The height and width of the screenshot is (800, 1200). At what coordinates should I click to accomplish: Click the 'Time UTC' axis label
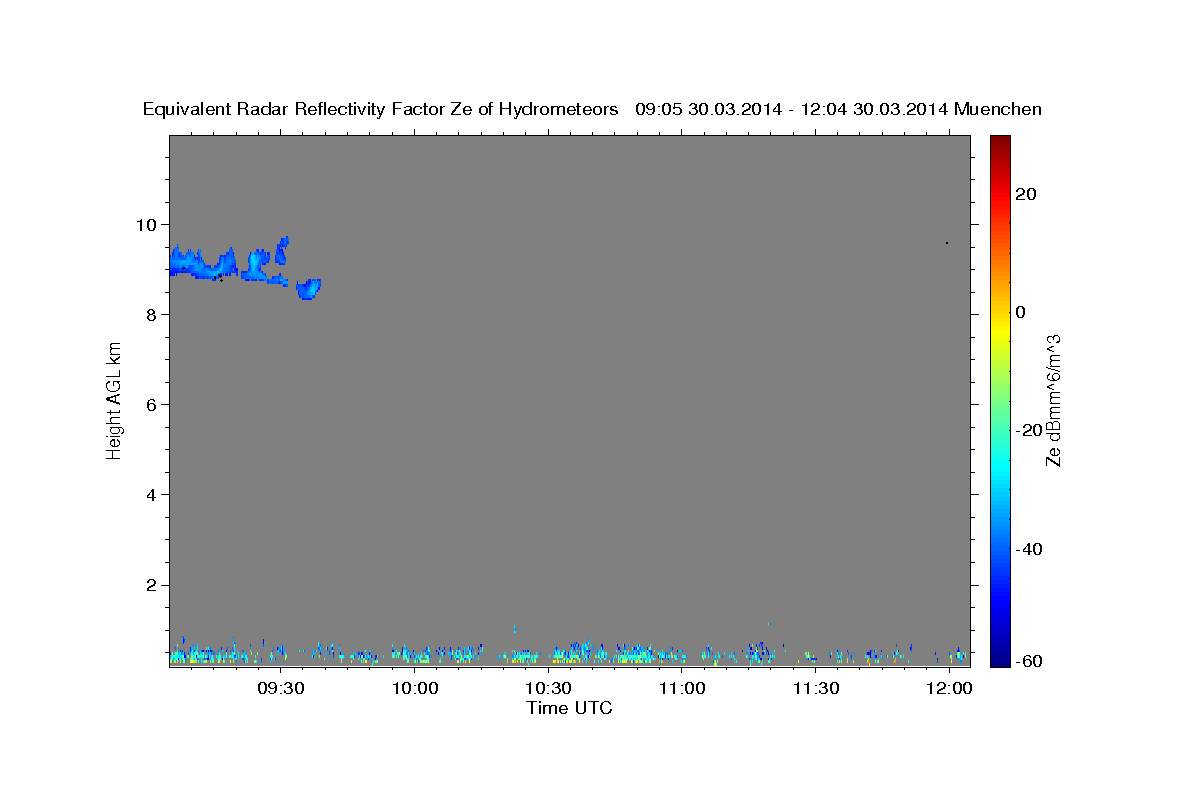[x=569, y=708]
